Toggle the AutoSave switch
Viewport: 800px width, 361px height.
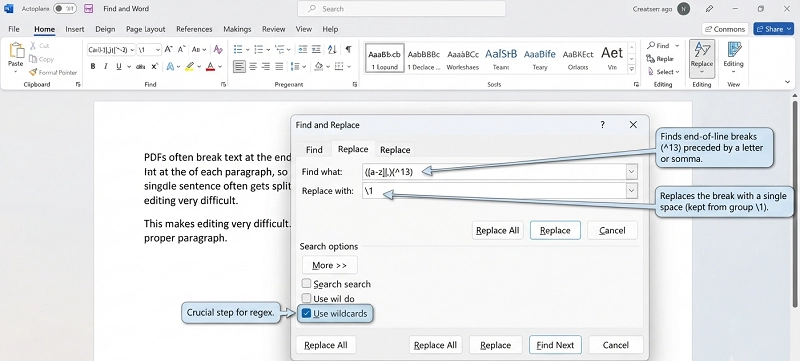pos(65,9)
